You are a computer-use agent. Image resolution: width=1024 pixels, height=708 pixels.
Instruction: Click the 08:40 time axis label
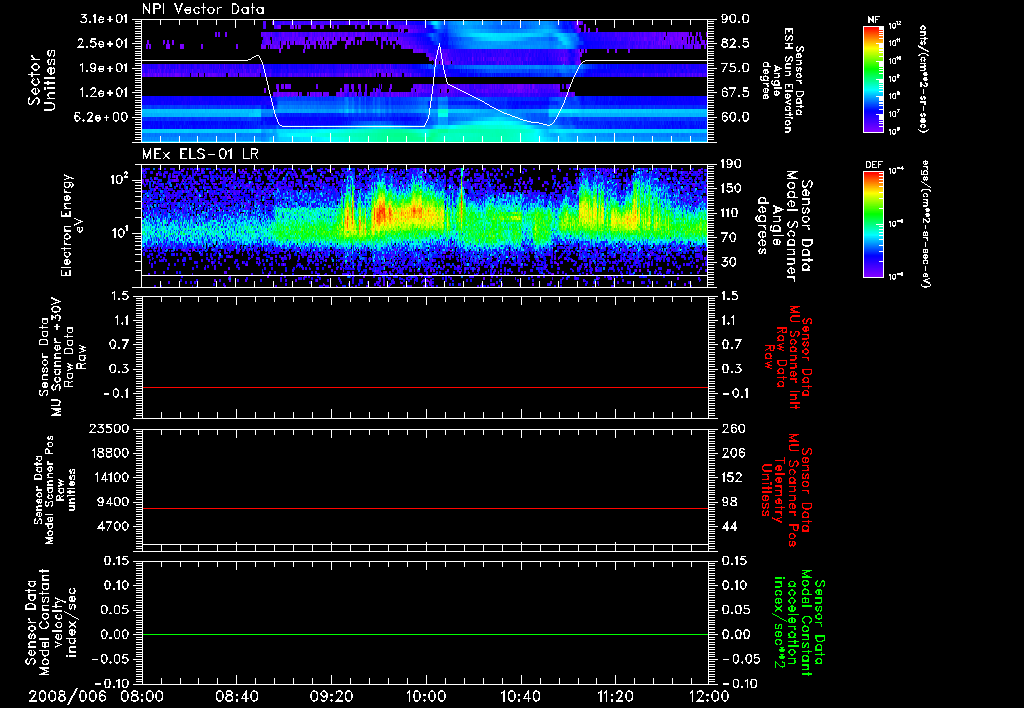pyautogui.click(x=237, y=695)
